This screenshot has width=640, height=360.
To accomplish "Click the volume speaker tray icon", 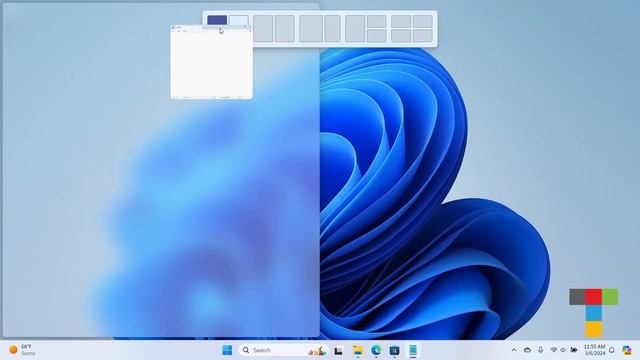I will pos(563,350).
